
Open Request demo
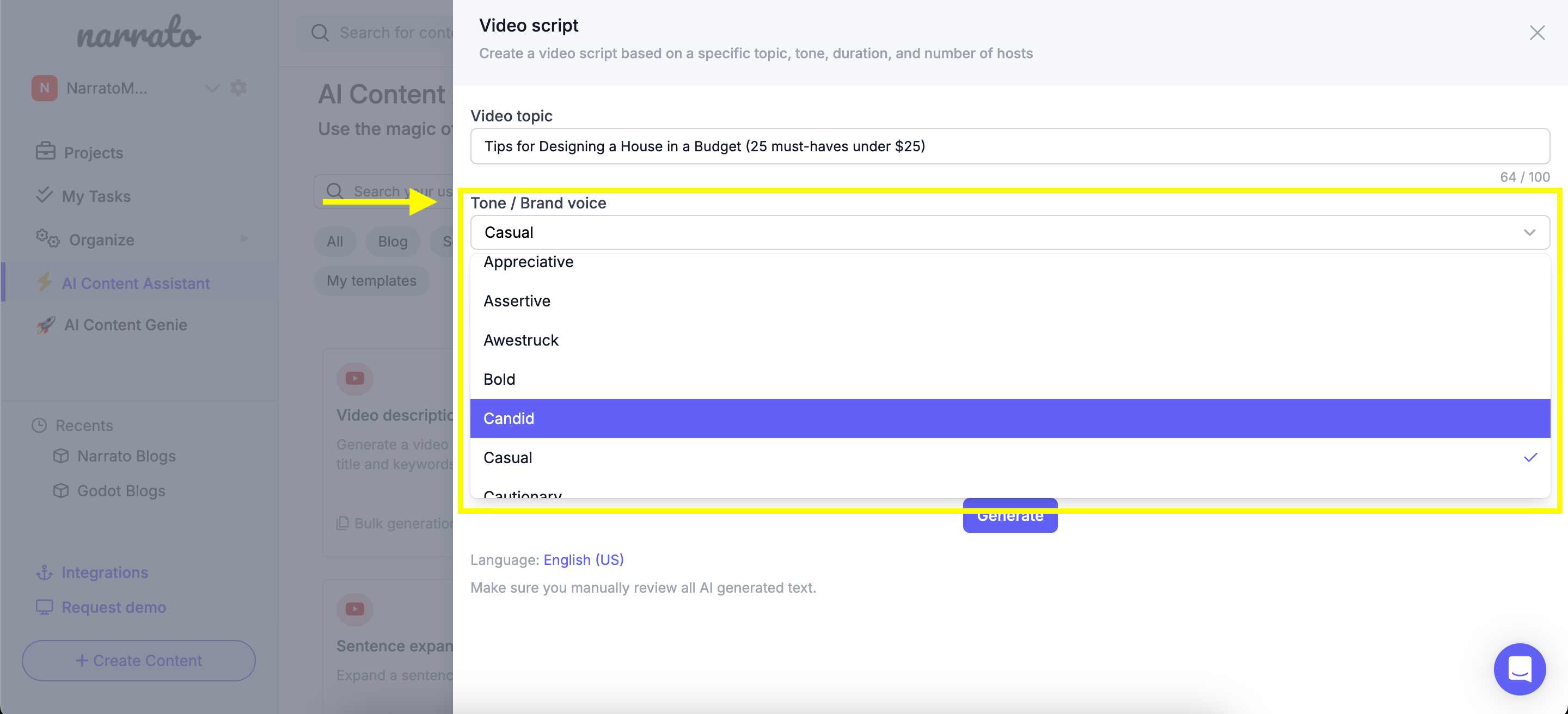pos(113,607)
